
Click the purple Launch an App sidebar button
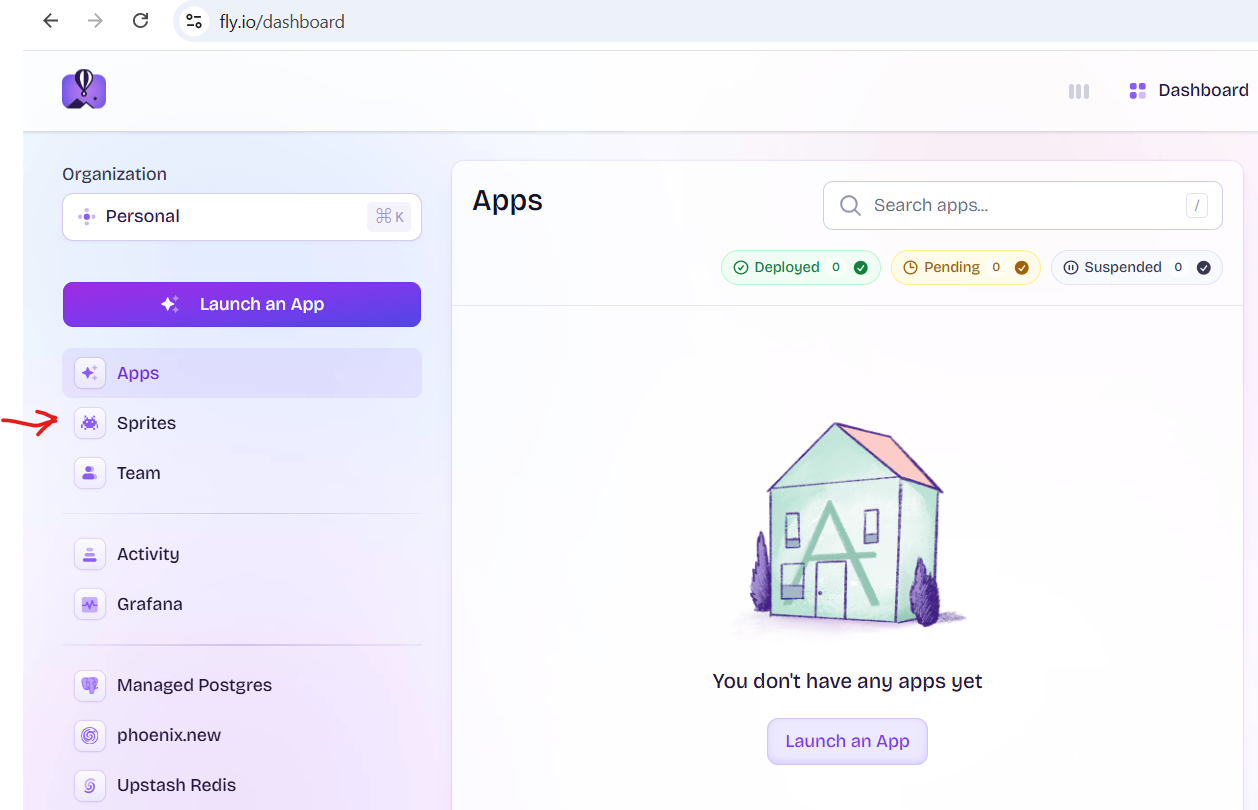[242, 304]
